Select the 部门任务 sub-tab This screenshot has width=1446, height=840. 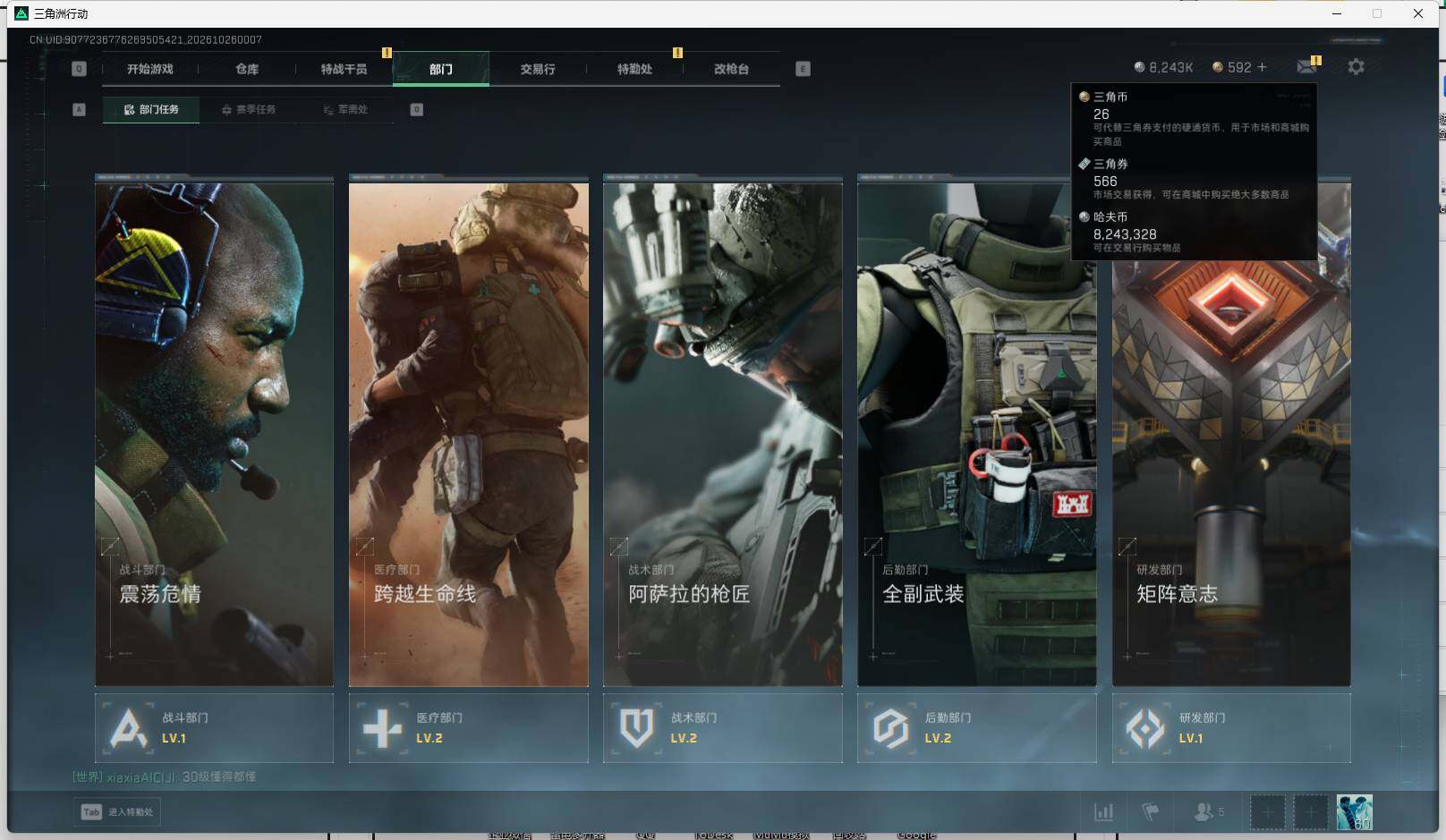151,109
